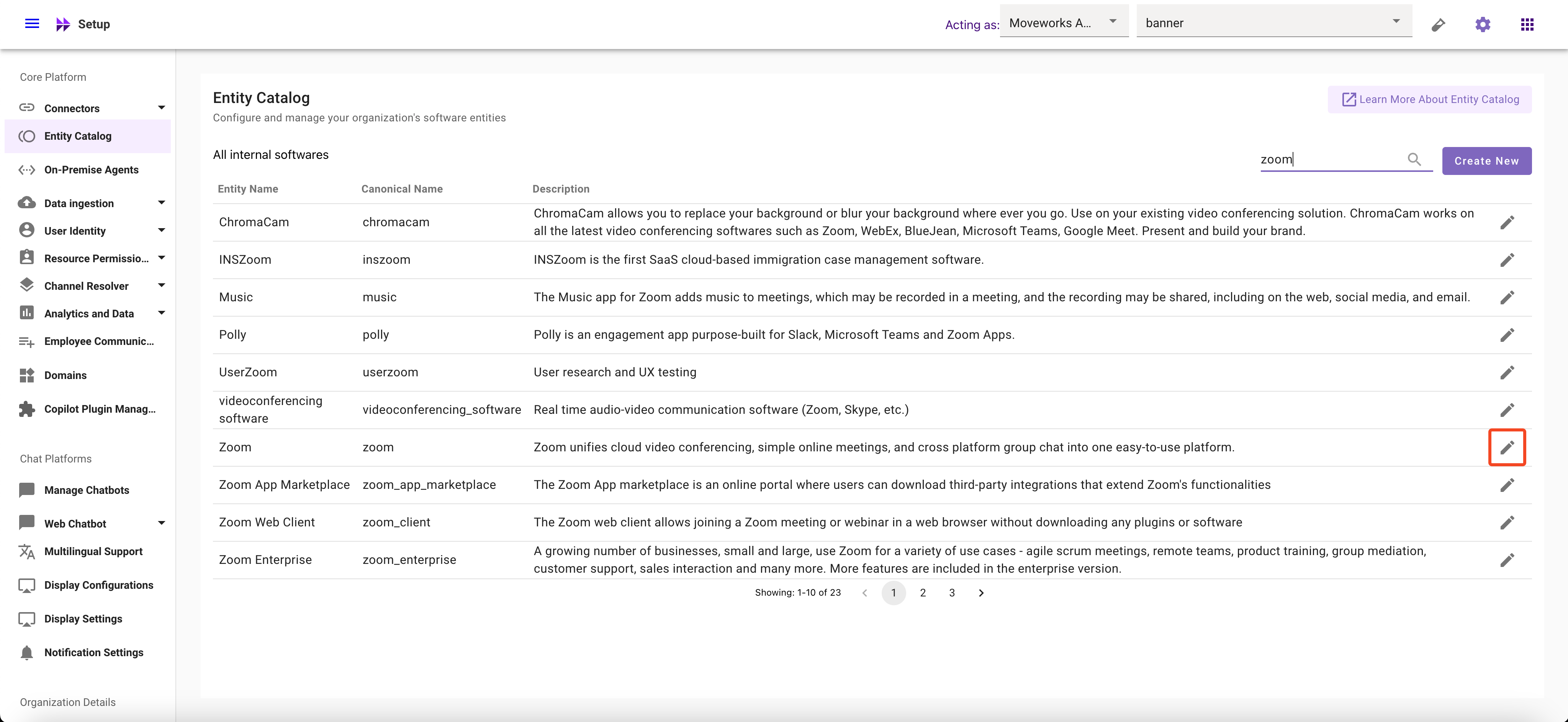
Task: Click the Create New button
Action: (1486, 161)
